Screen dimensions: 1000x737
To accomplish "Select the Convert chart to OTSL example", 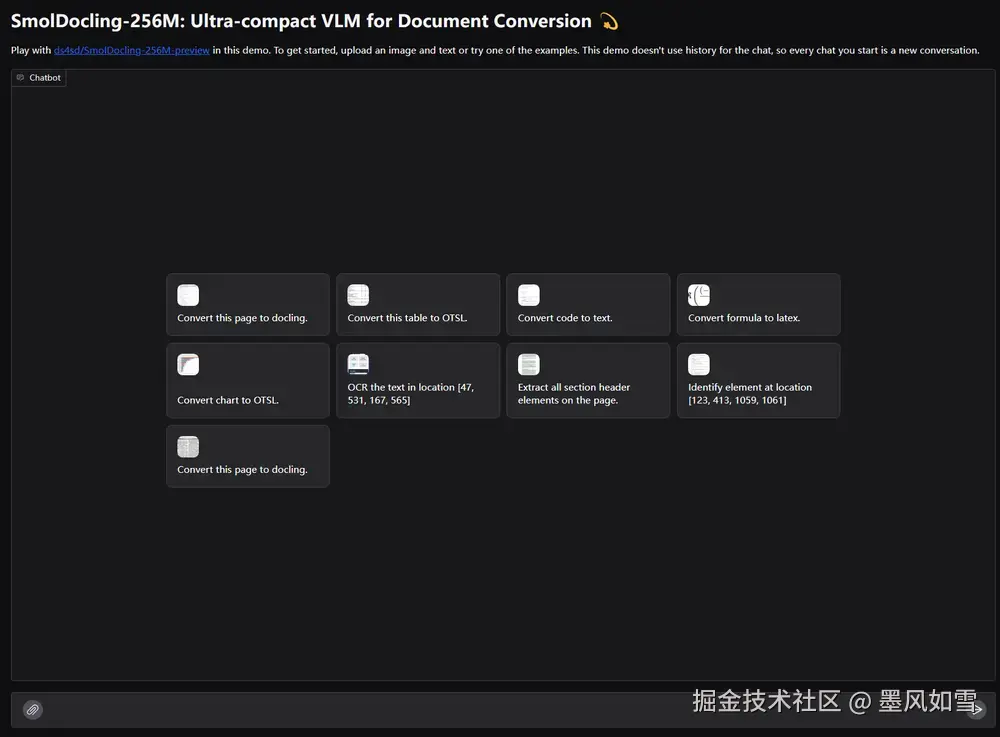I will [x=247, y=381].
